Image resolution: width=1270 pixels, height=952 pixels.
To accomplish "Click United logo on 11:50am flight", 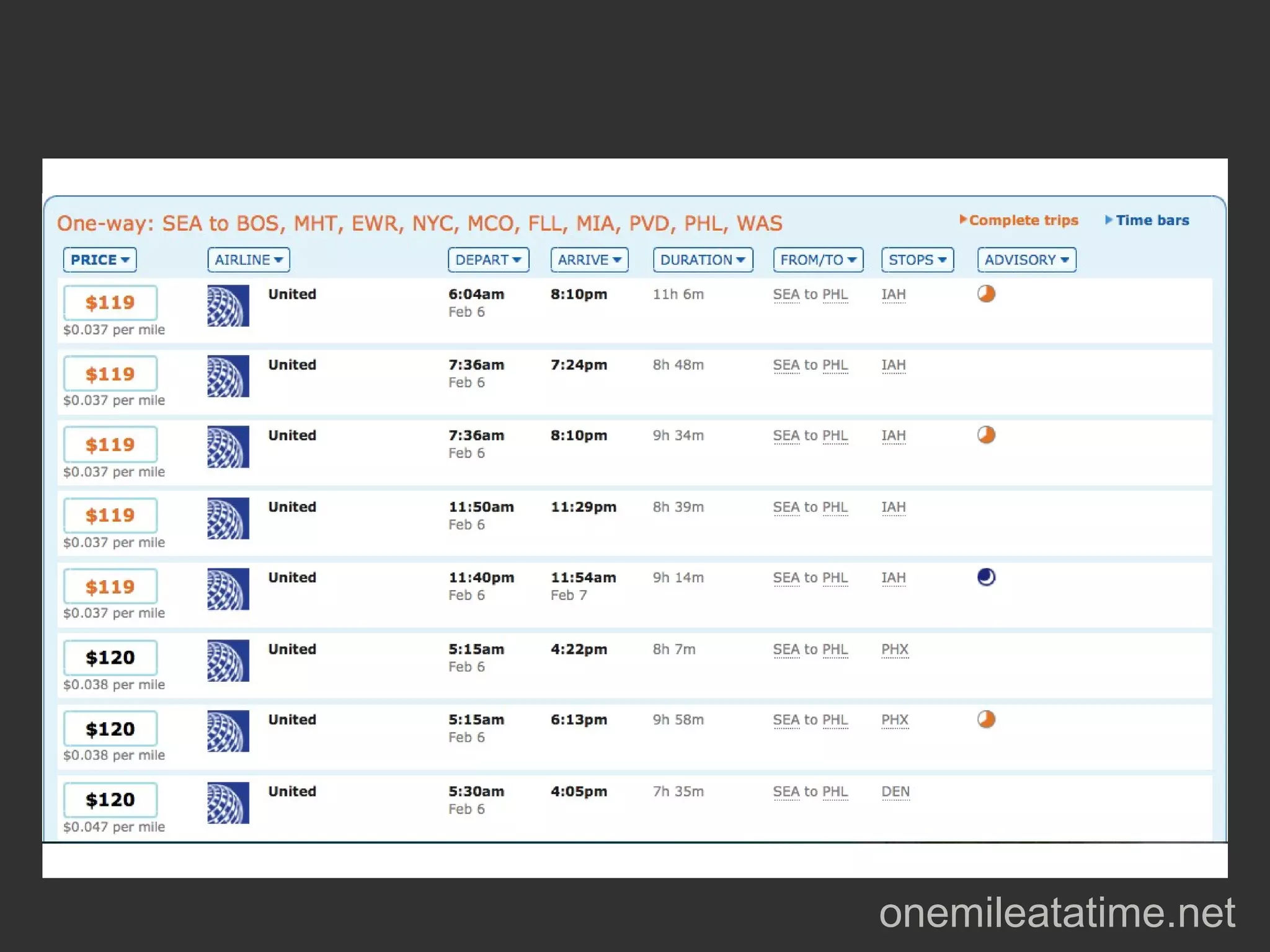I will (228, 518).
